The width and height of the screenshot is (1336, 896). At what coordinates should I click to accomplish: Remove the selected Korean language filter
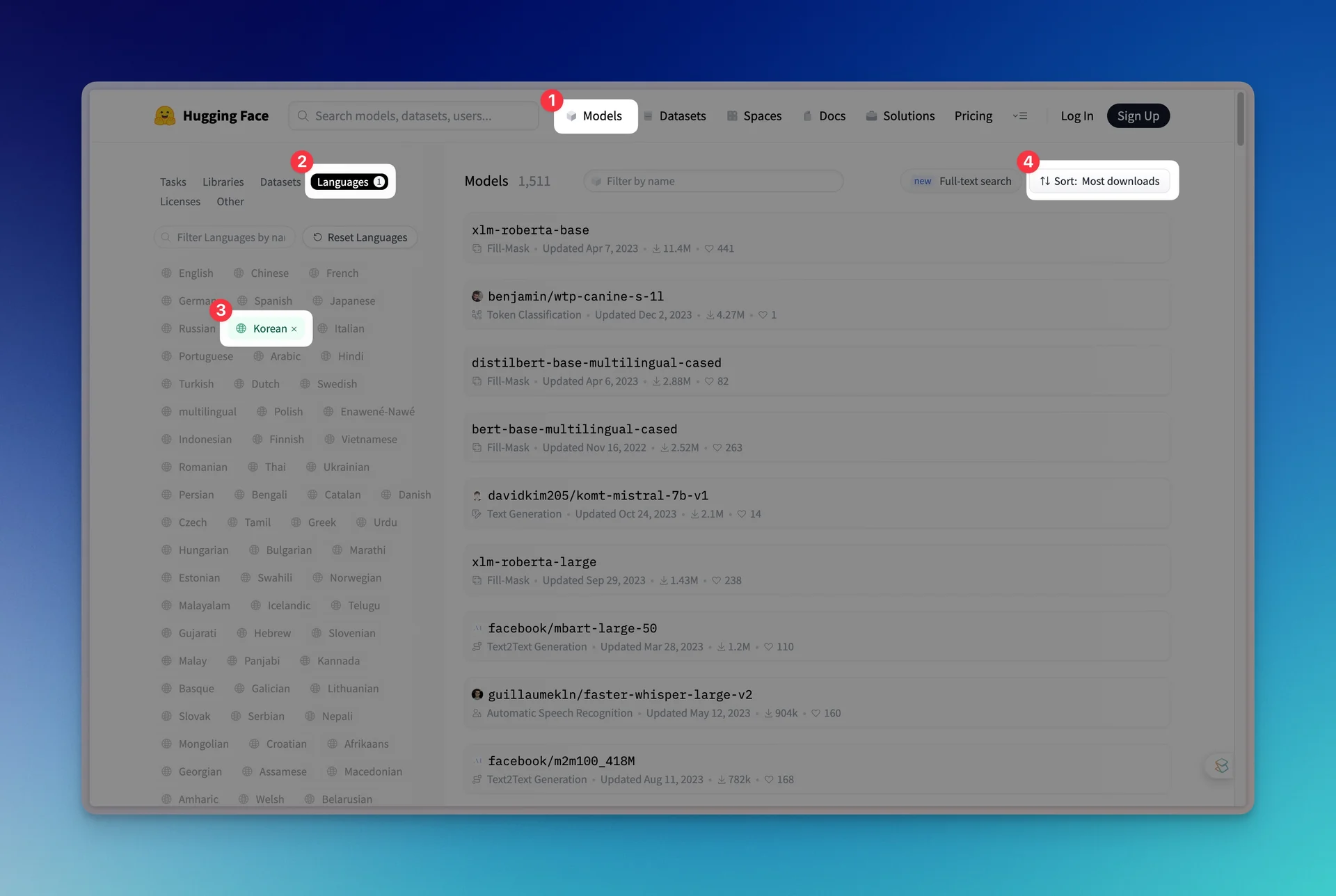294,329
